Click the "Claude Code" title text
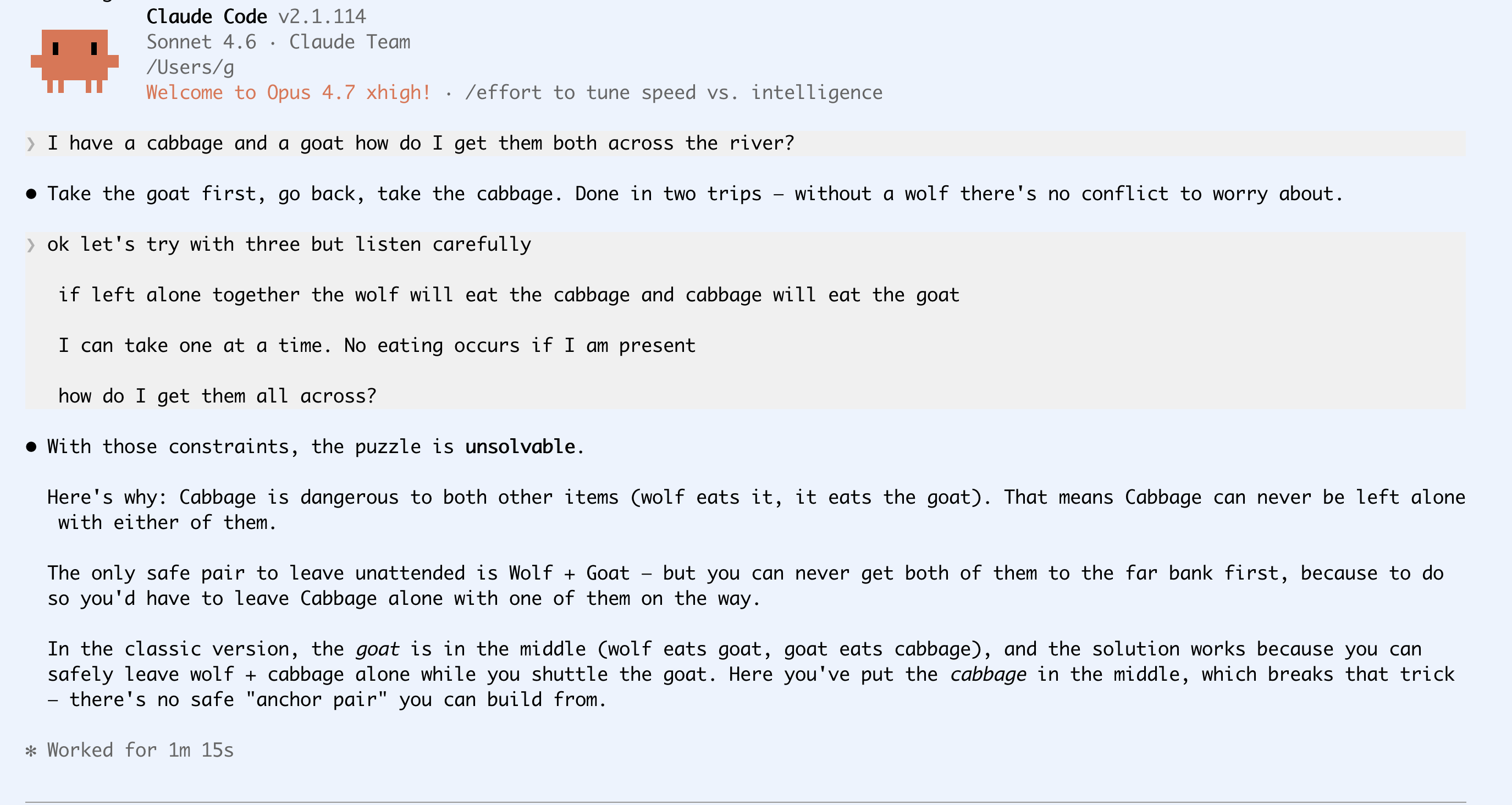Screen dimensions: 1512x805 click(207, 16)
